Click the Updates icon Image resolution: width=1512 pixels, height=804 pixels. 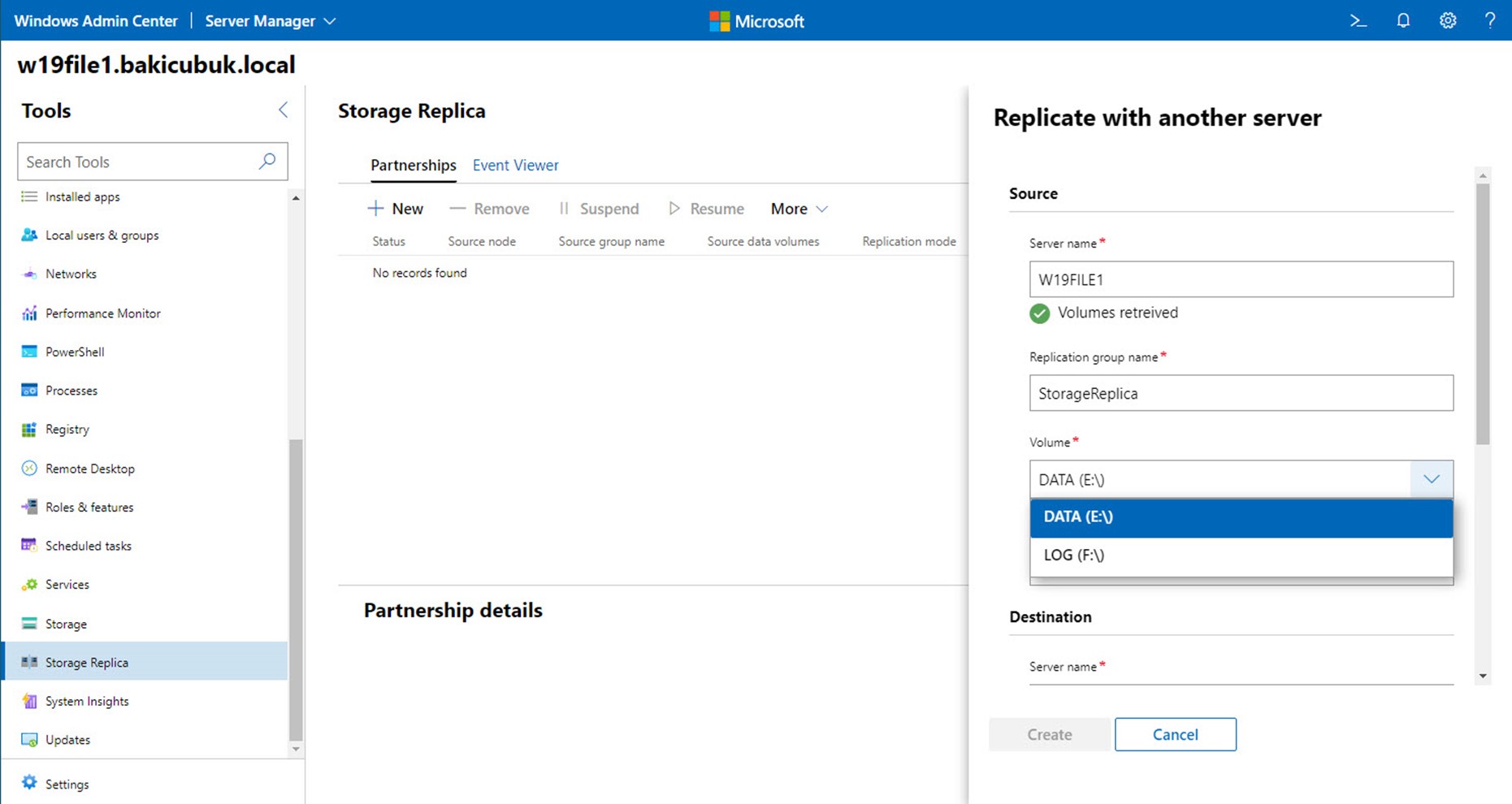[29, 740]
